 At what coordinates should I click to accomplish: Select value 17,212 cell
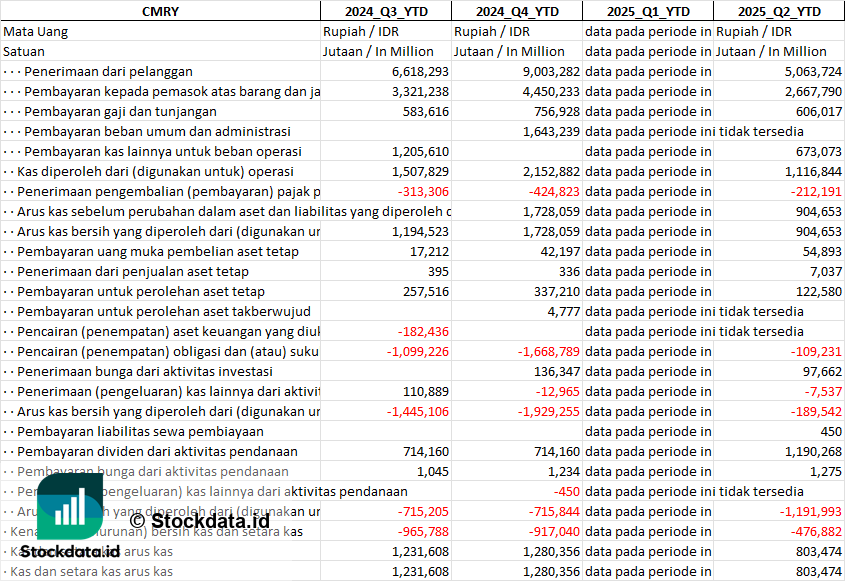[386, 252]
